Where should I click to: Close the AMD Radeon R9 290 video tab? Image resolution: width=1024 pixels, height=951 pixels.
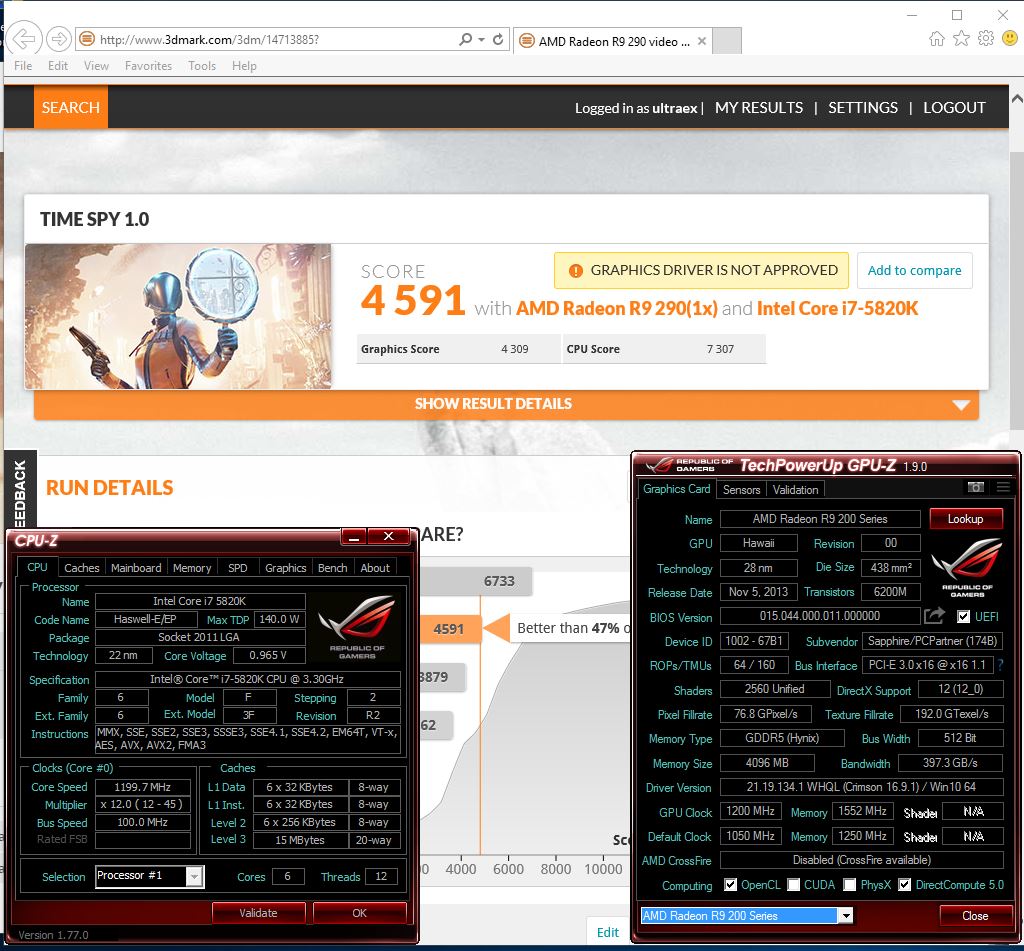pos(701,41)
